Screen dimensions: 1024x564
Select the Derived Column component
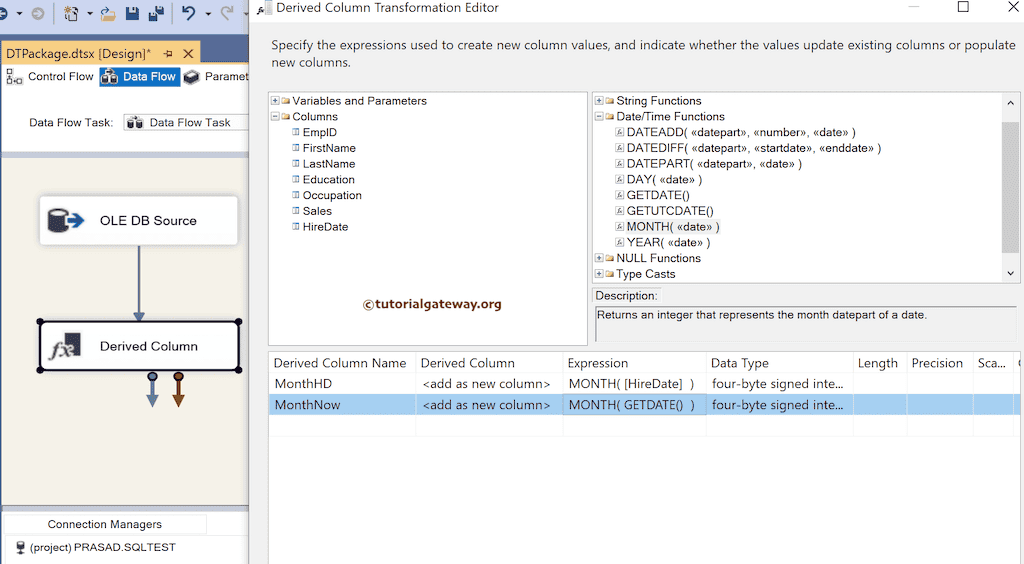[139, 346]
